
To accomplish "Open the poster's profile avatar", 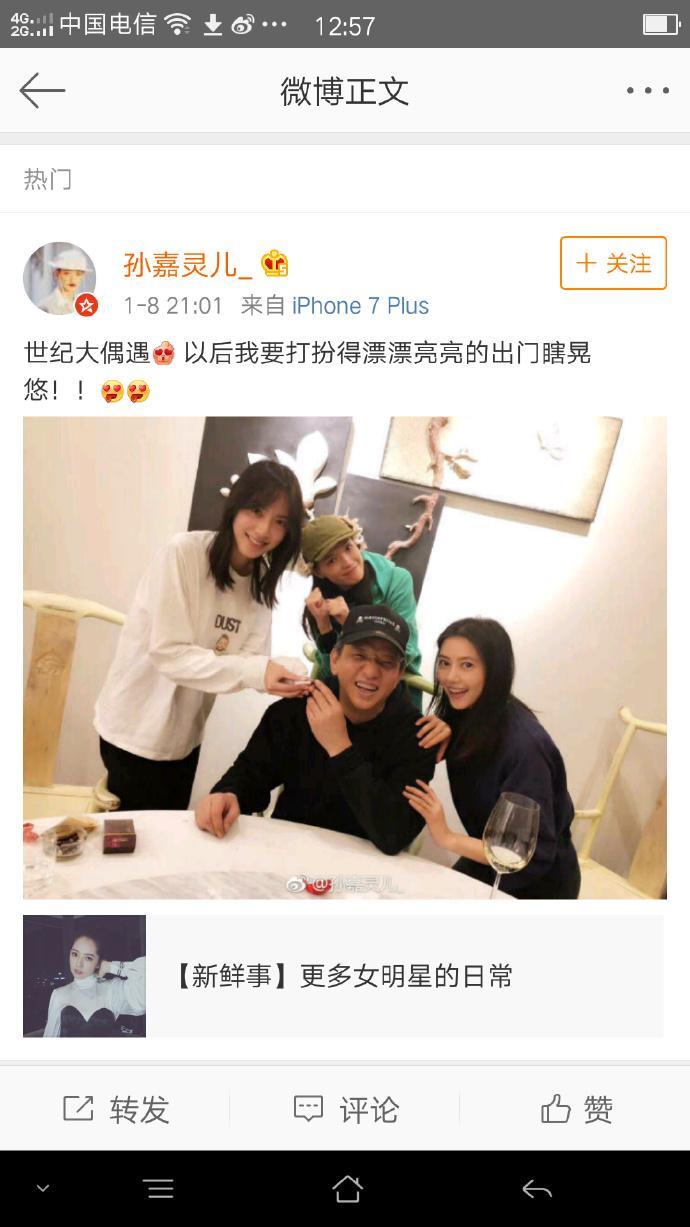I will (60, 279).
